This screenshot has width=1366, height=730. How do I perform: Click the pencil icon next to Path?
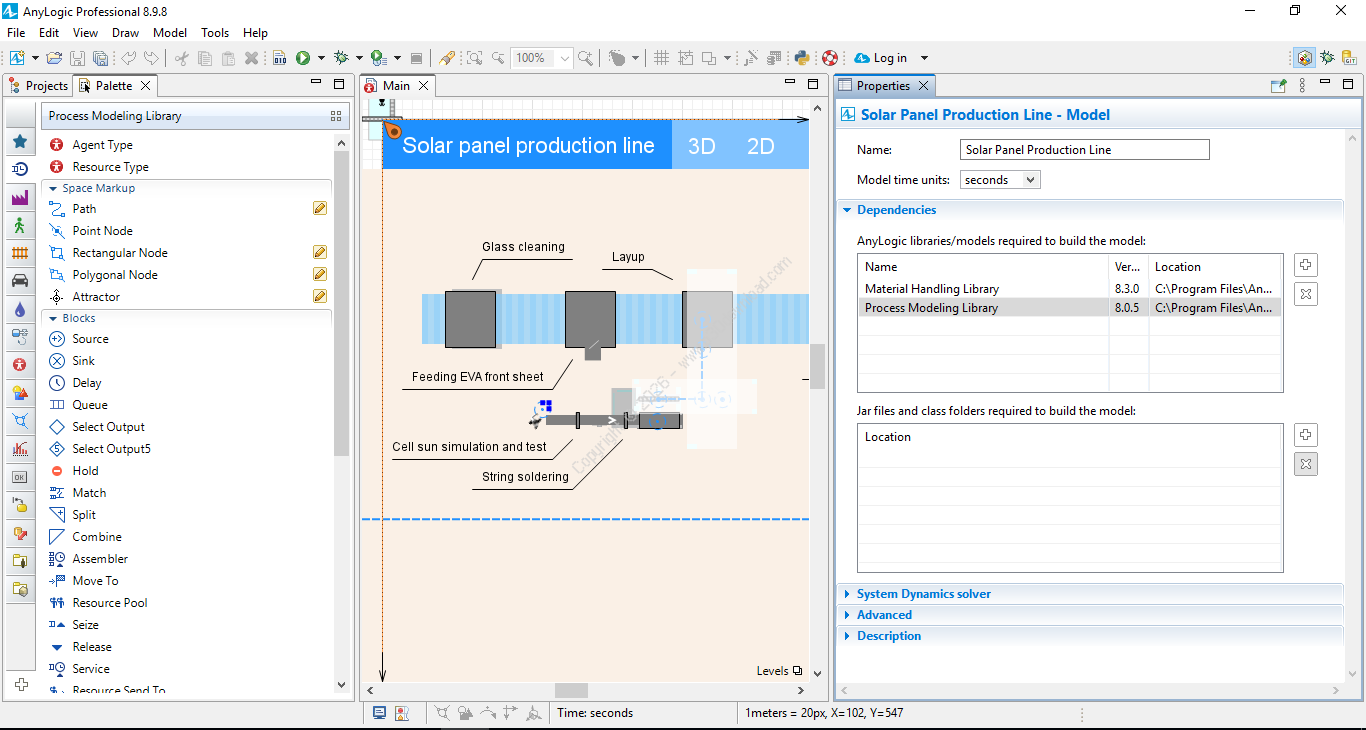coord(320,208)
